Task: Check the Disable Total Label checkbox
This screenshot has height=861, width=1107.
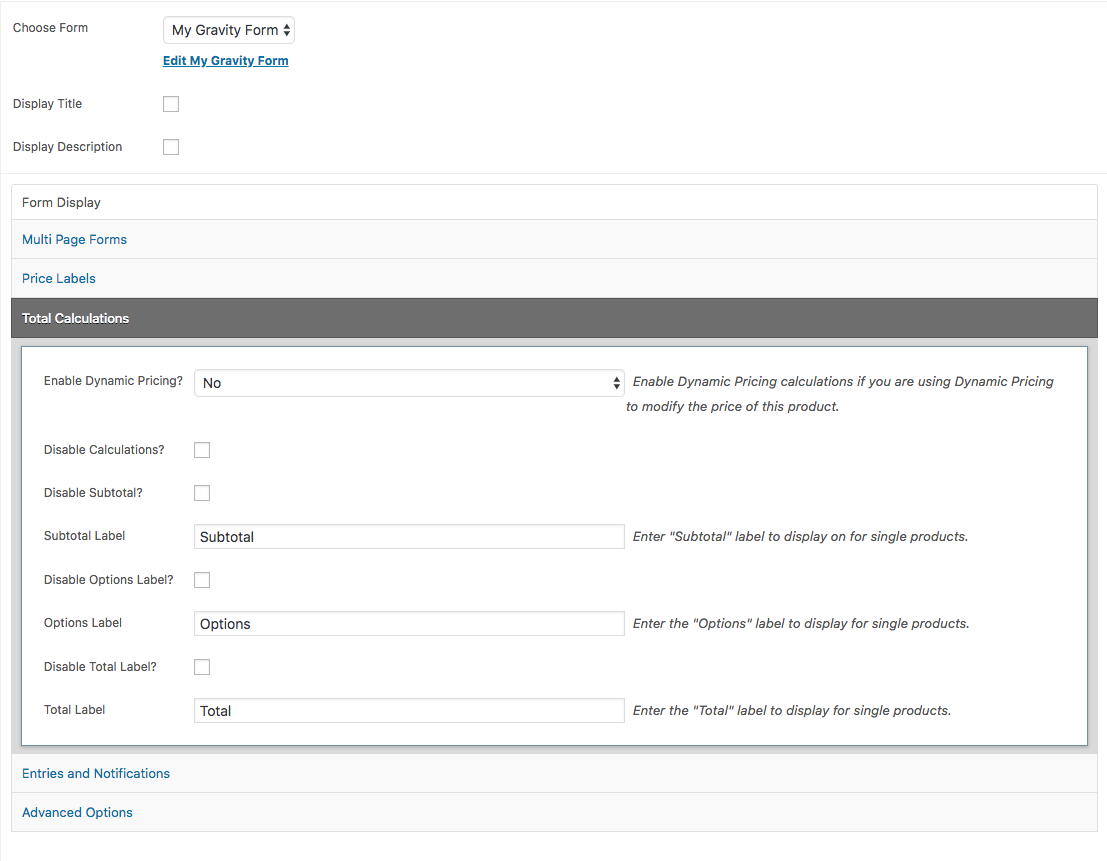Action: point(202,667)
